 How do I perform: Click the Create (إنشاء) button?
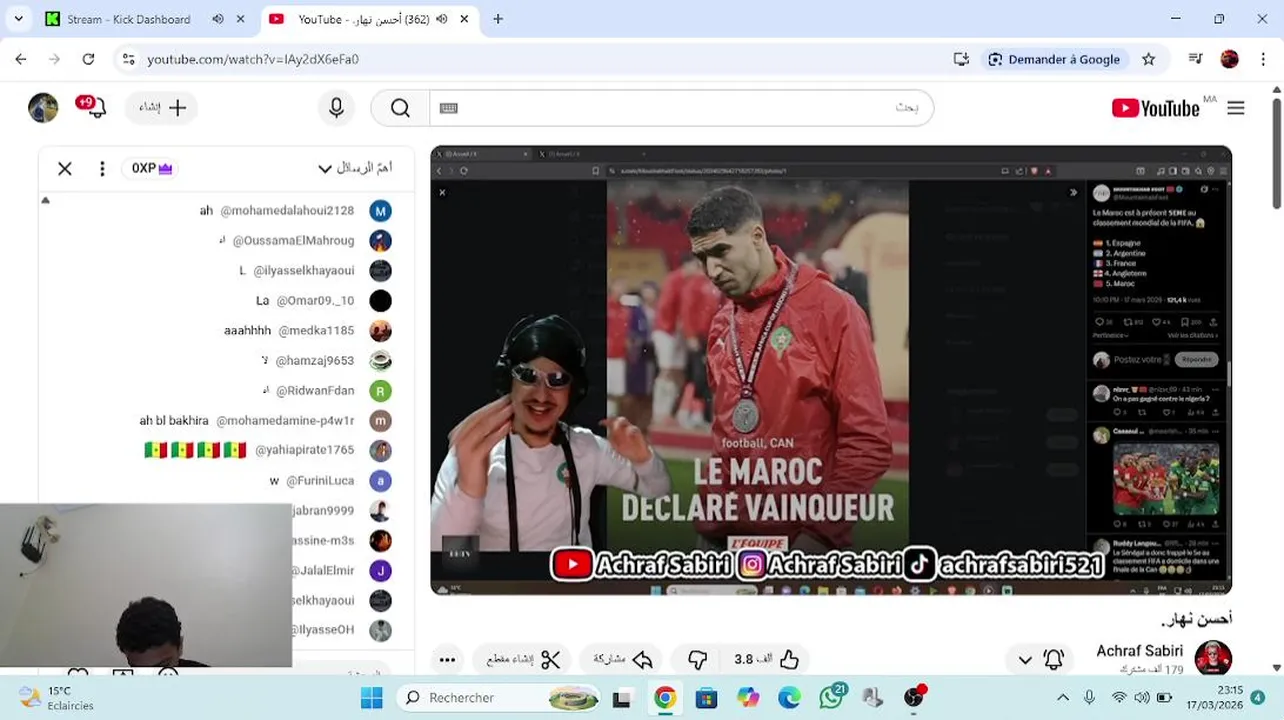pos(162,108)
